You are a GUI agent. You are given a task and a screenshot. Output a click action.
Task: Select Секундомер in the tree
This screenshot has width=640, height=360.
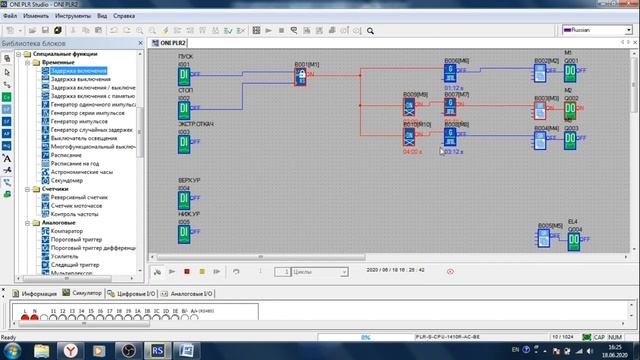point(67,180)
